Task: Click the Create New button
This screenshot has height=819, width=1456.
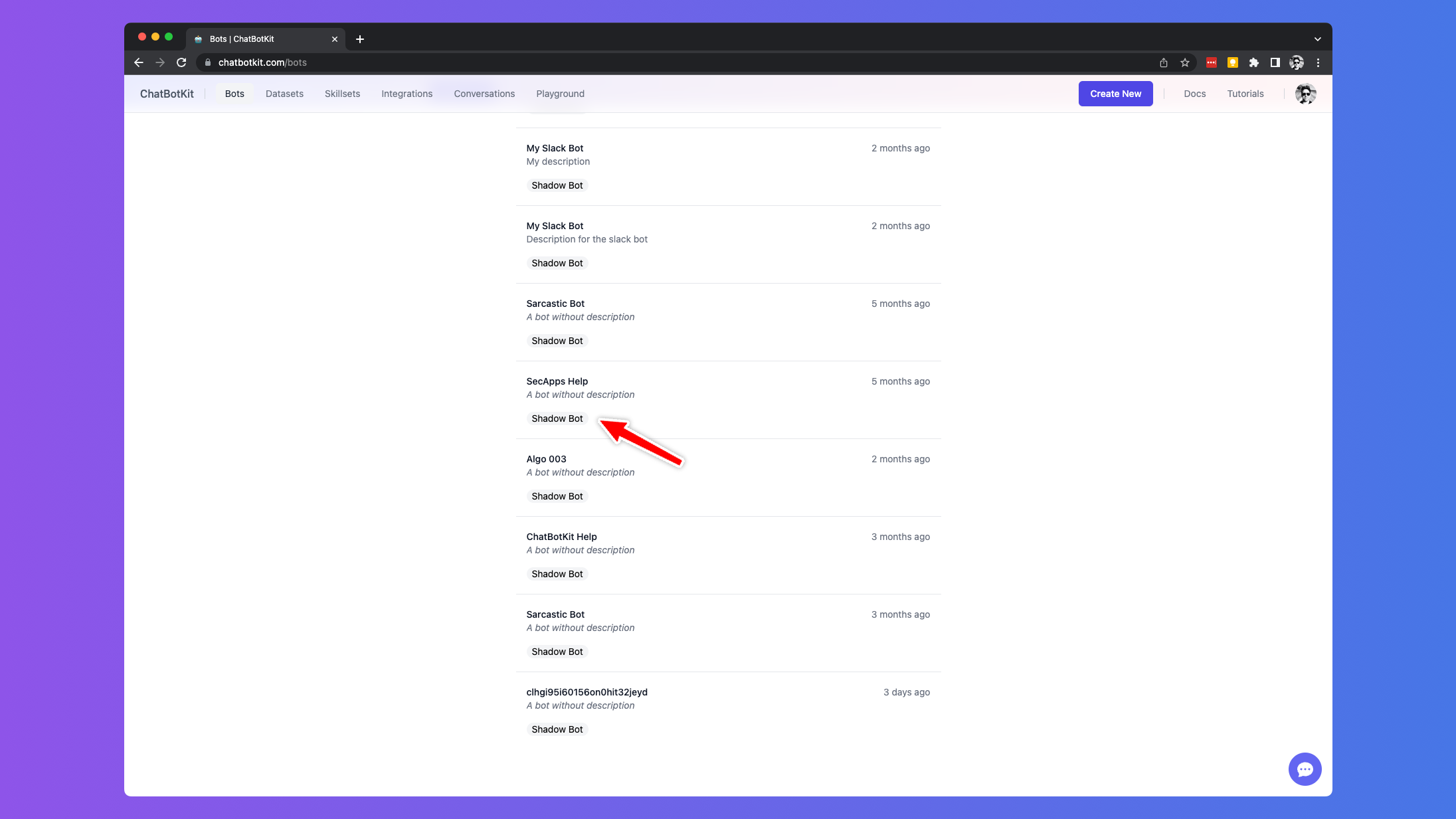Action: tap(1115, 94)
